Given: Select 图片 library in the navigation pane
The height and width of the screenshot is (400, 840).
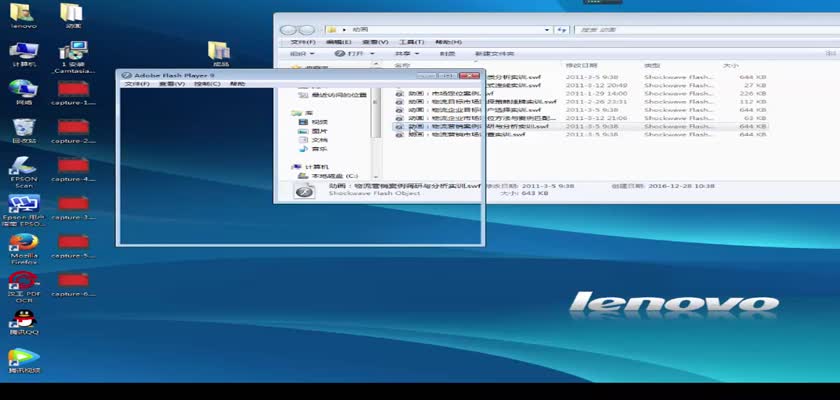Looking at the screenshot, I should pos(313,131).
